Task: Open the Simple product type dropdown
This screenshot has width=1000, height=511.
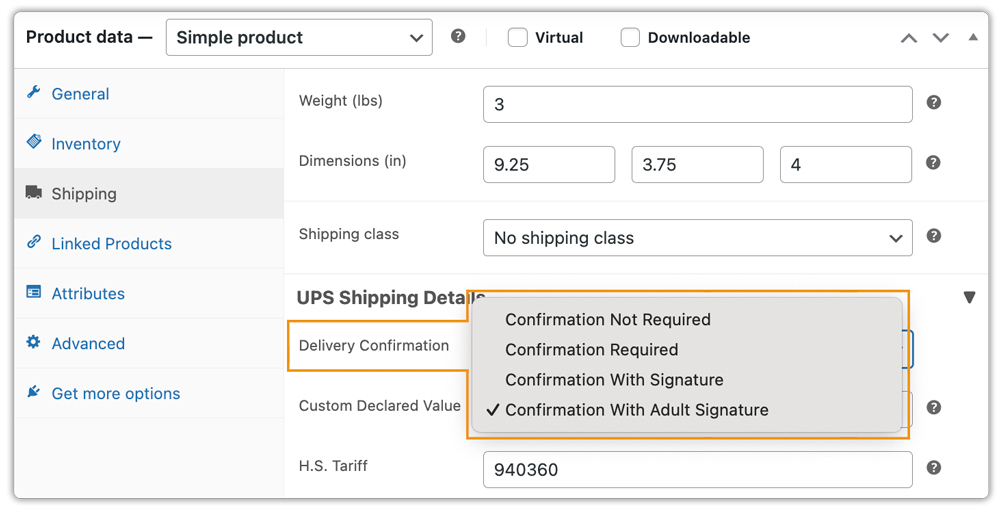Action: click(x=299, y=38)
